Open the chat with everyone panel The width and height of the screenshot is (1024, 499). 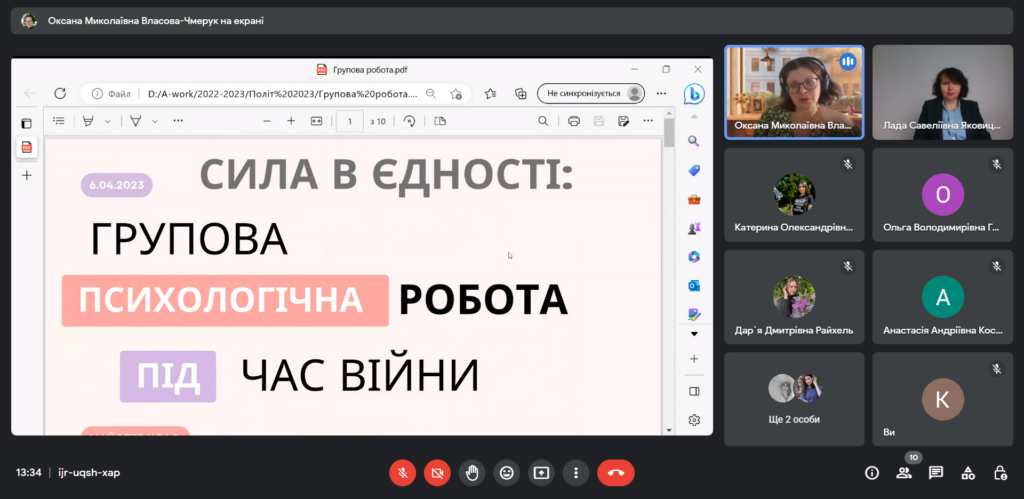[x=936, y=473]
